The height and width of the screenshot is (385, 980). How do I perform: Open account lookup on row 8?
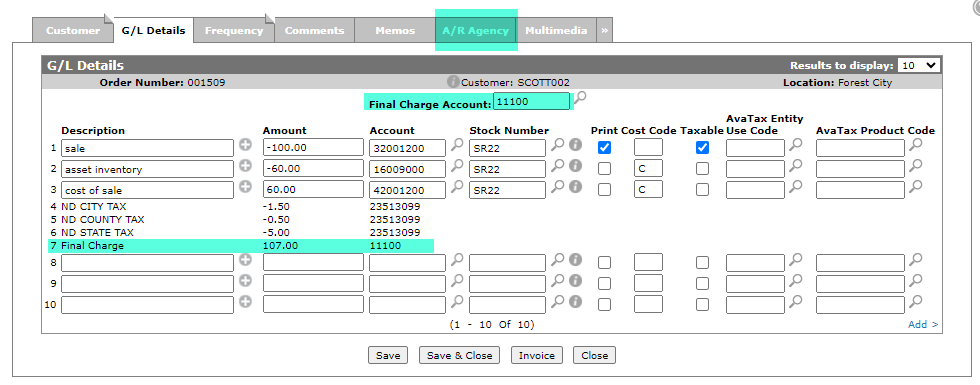click(x=458, y=259)
